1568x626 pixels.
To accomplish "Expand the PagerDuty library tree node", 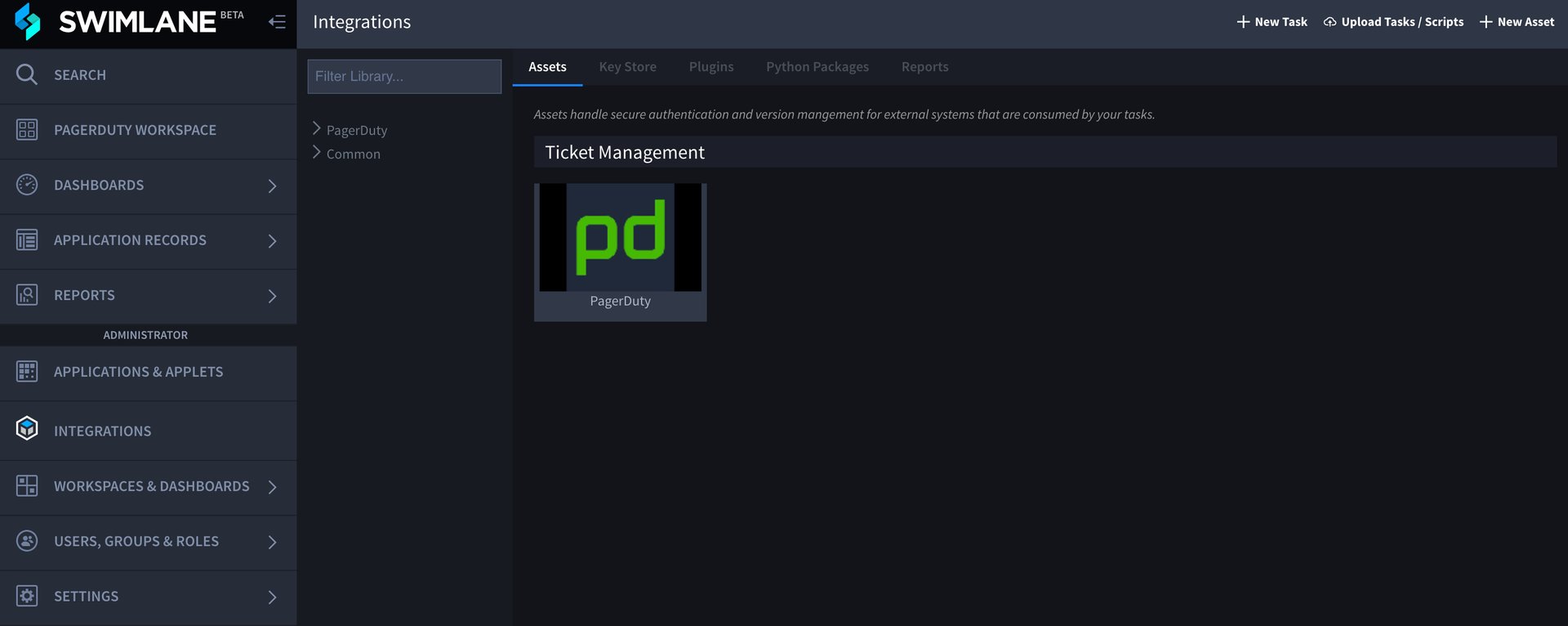I will tap(317, 129).
